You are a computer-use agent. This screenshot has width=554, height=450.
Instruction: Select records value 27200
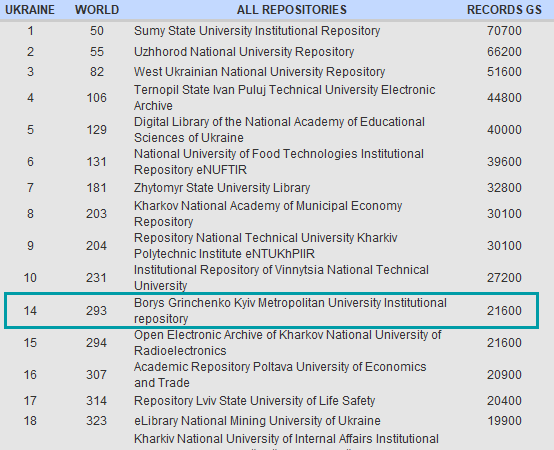pos(504,278)
